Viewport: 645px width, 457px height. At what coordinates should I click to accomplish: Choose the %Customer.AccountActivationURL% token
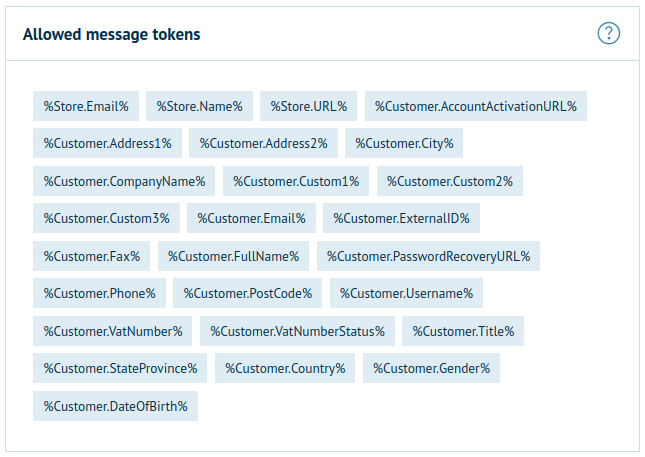click(x=476, y=106)
